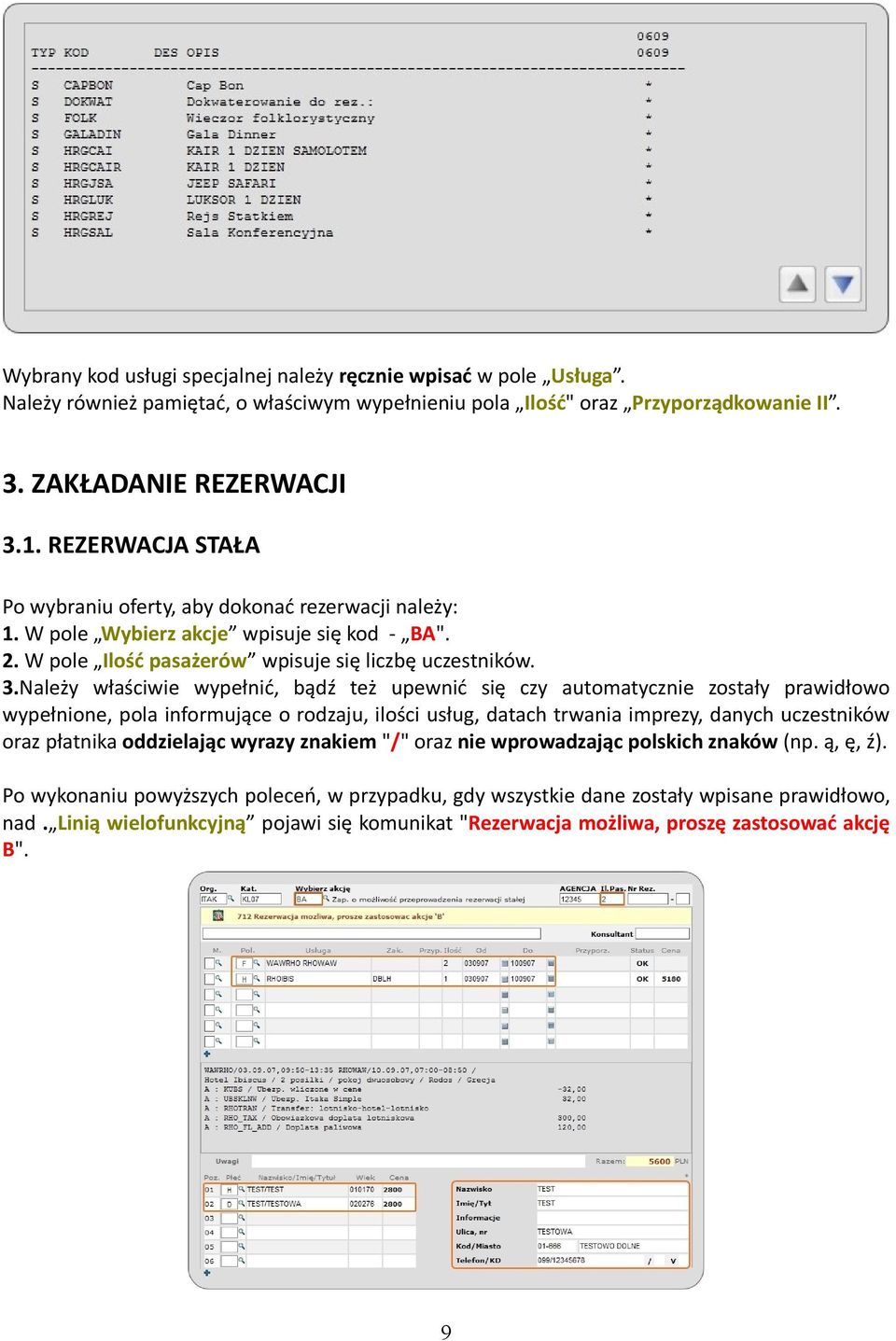This screenshot has width=896, height=1341.
Task: Click the Ulica, nr field containing TESTOWA
Action: click(610, 1232)
